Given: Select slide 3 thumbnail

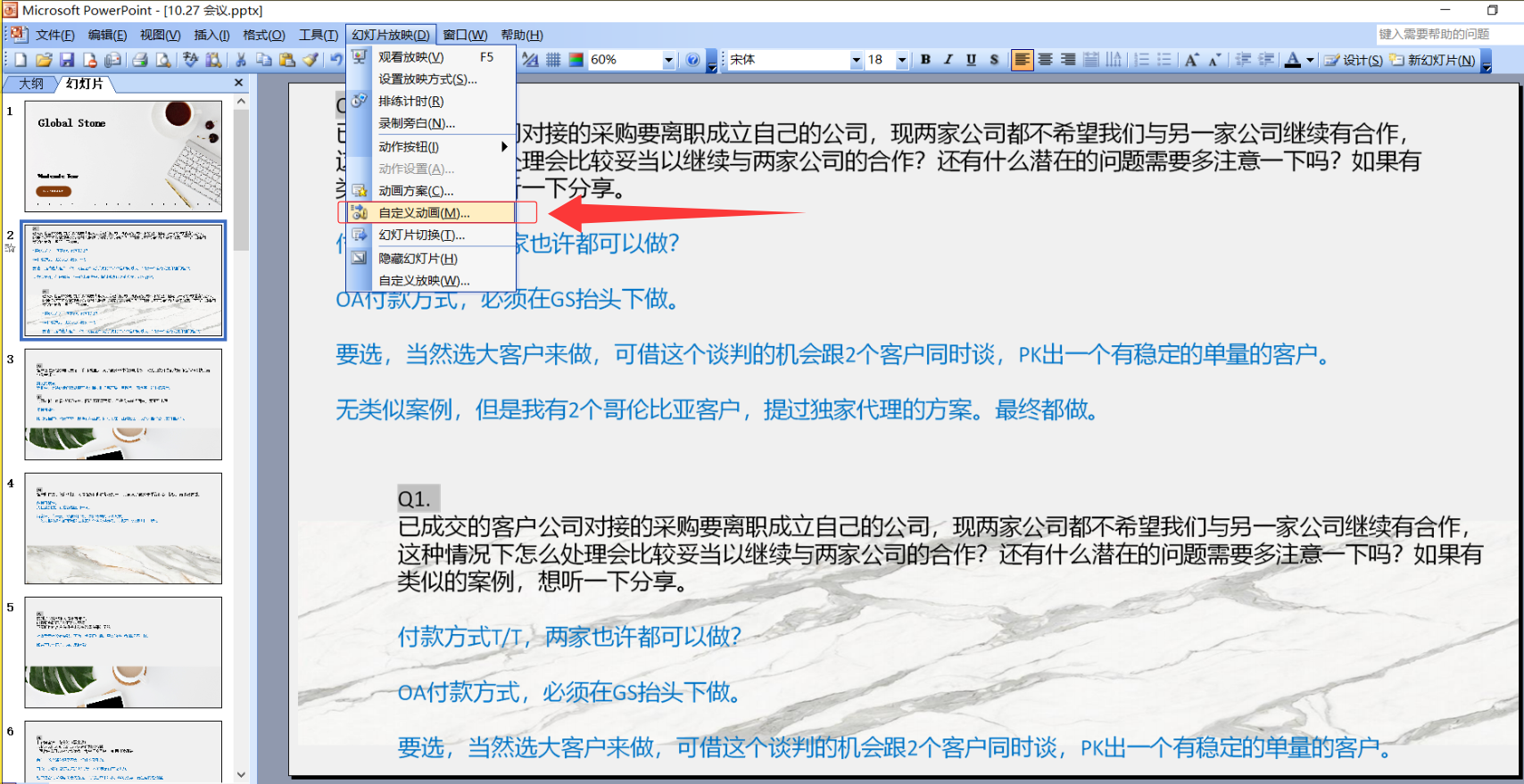Looking at the screenshot, I should 123,404.
